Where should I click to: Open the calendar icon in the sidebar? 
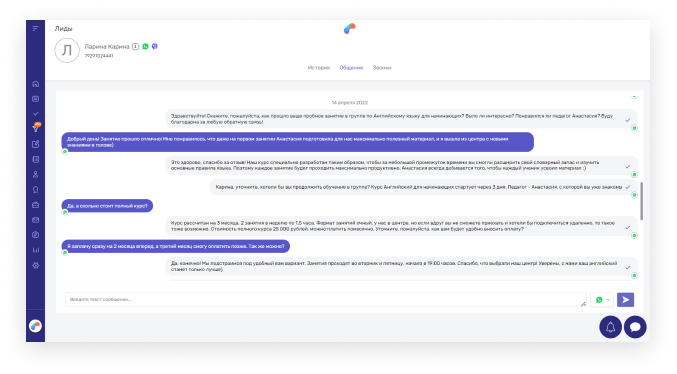point(35,99)
